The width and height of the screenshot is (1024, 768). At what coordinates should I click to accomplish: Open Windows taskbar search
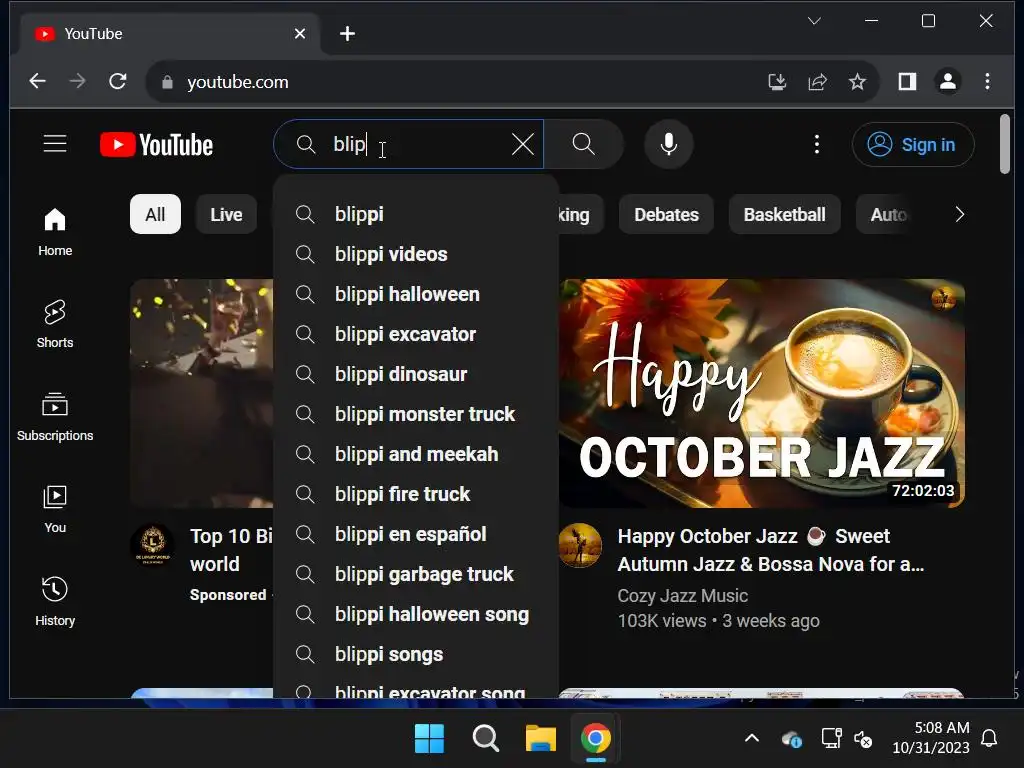[485, 739]
